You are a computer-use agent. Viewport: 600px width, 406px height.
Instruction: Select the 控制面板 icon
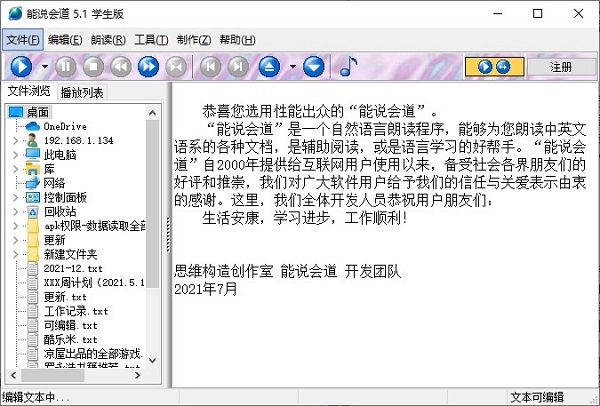click(33, 197)
